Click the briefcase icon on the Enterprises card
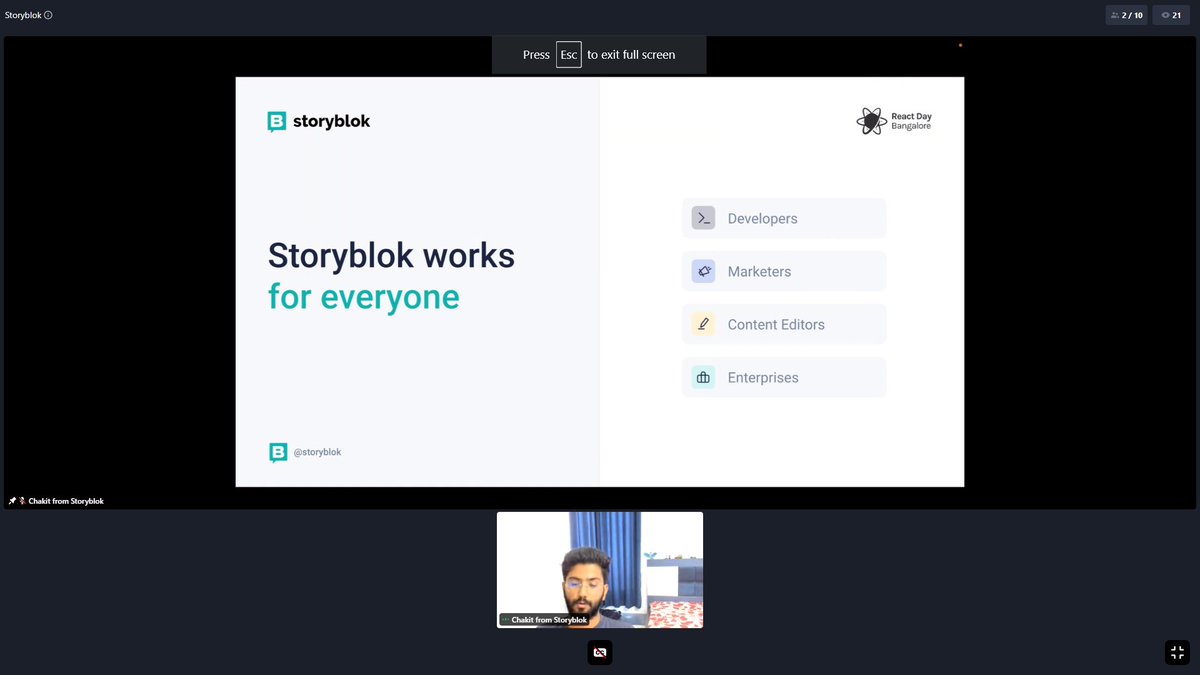The image size is (1200, 675). [x=703, y=377]
